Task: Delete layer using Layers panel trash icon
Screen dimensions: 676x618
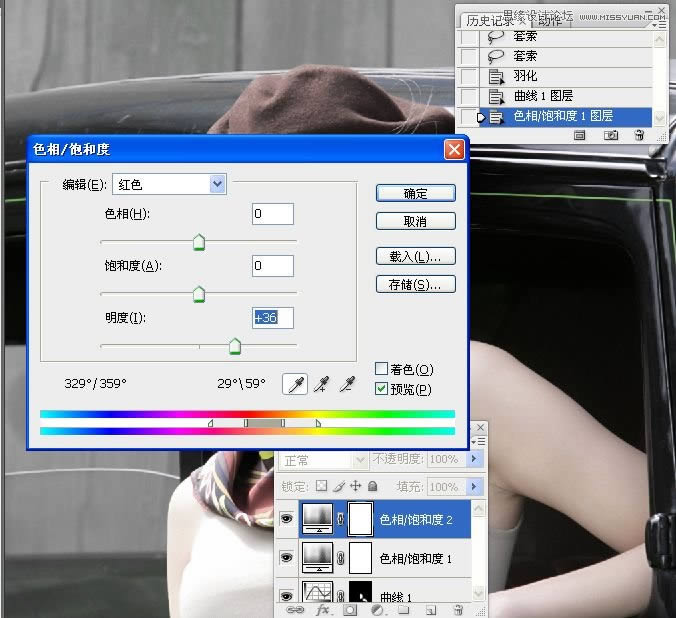Action: 457,609
